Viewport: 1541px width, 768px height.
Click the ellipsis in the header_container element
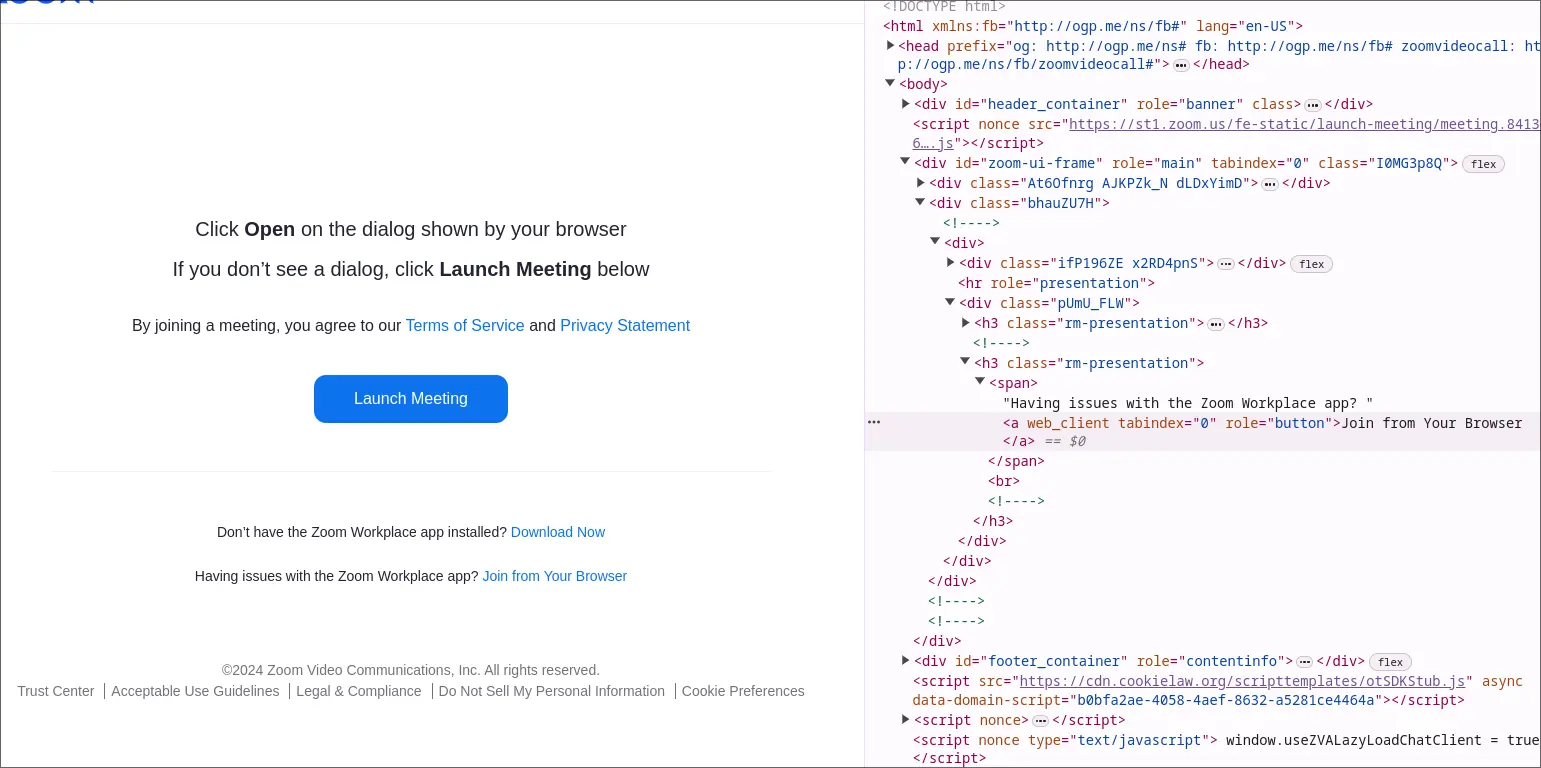point(1313,105)
